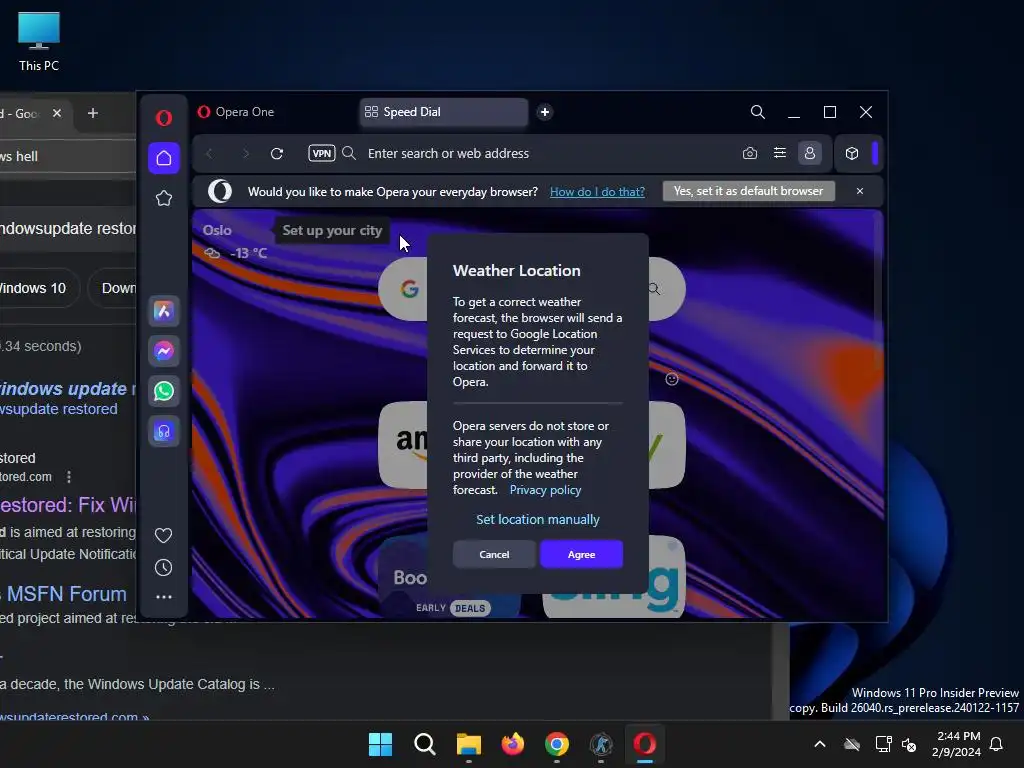Click 'Yes, set it as default browser' button
Viewport: 1024px width, 768px height.
click(x=748, y=191)
